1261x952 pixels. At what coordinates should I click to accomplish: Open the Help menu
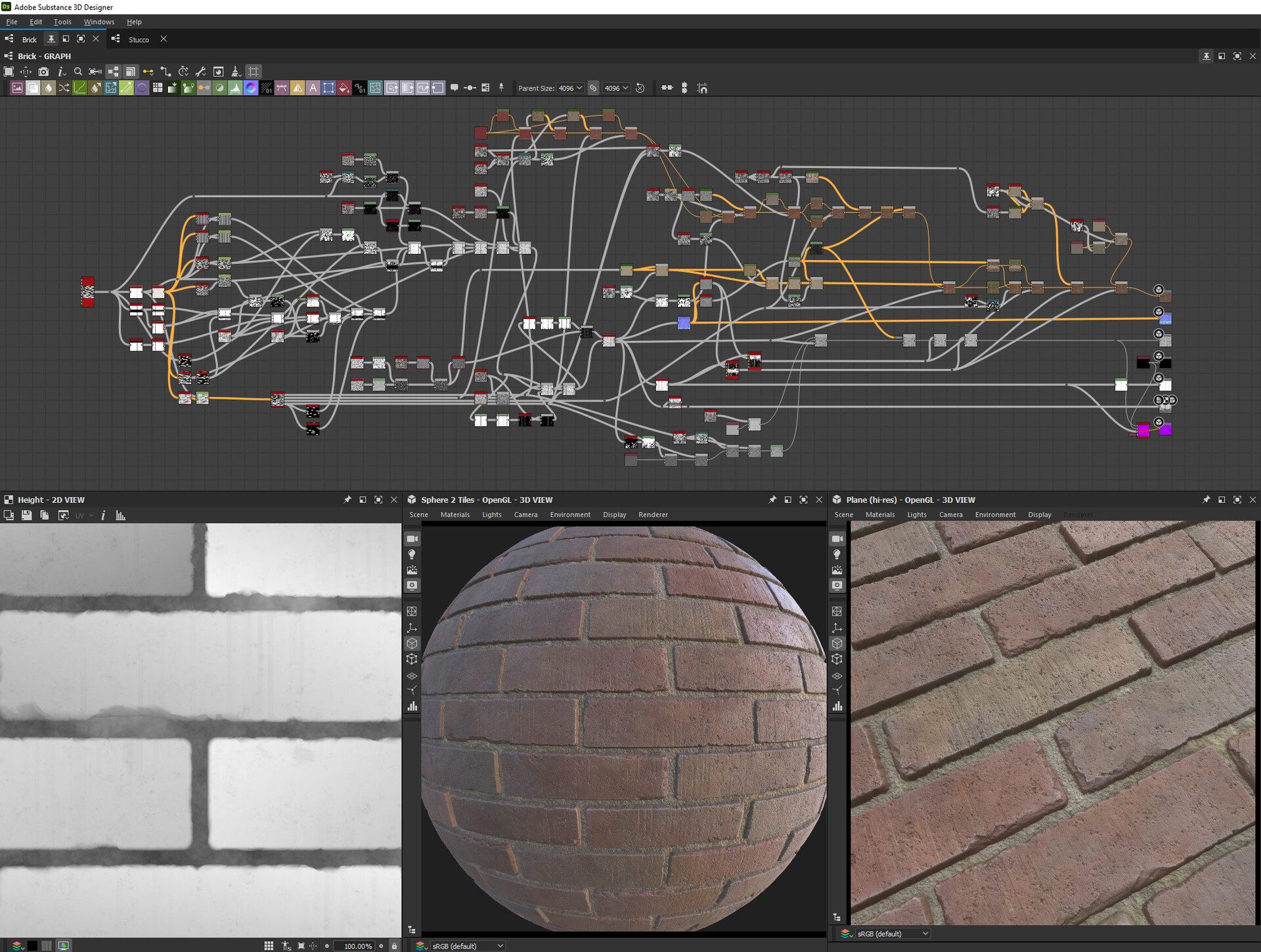pyautogui.click(x=134, y=22)
